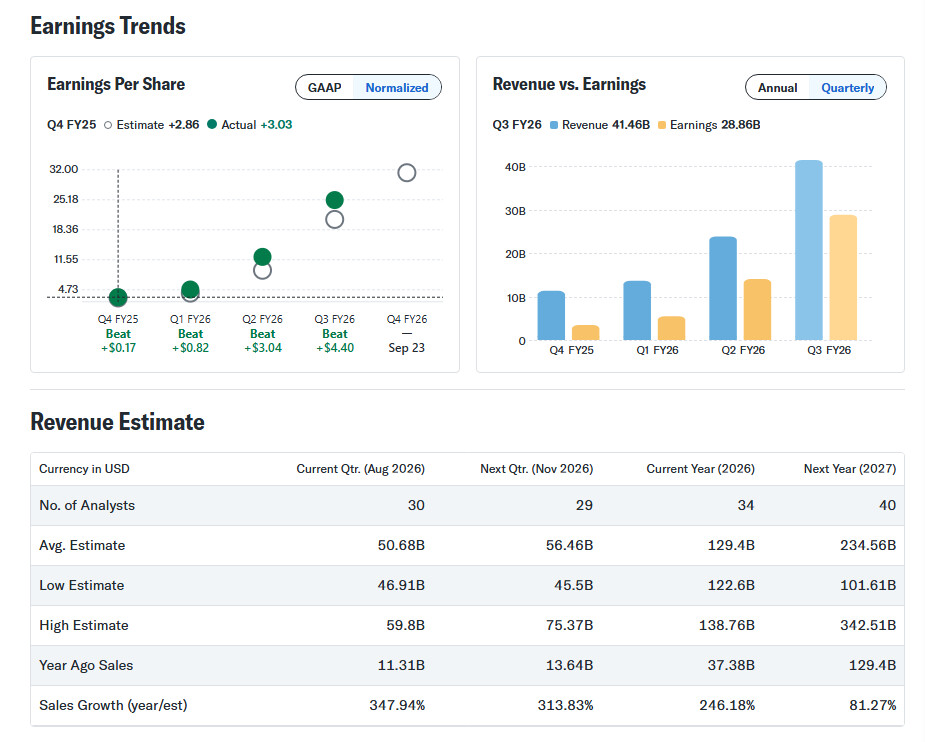Screen dimensions: 925x742
Task: Click the Q3 FY26 revenue bar
Action: coord(808,250)
